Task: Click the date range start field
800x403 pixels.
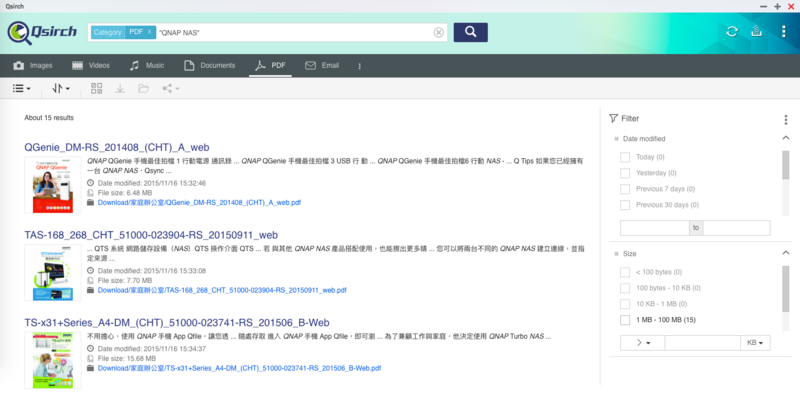Action: click(655, 228)
